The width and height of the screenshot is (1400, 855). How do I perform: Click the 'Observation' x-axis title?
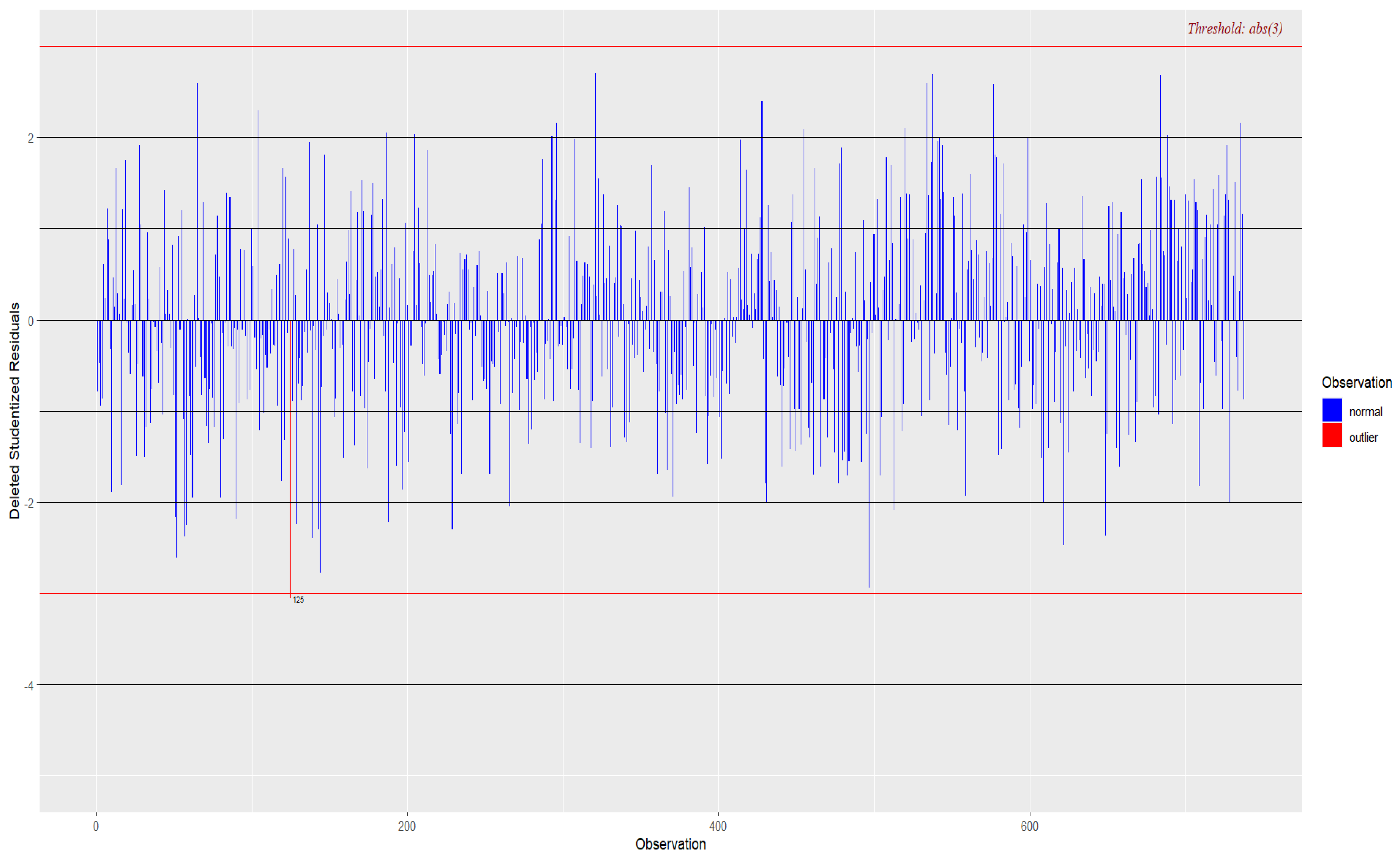(x=670, y=844)
